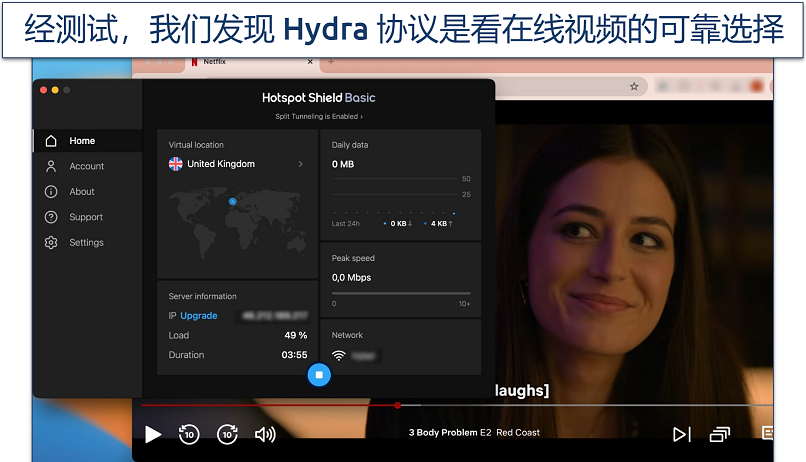Image resolution: width=806 pixels, height=462 pixels.
Task: Skip to the next episode
Action: (x=682, y=435)
